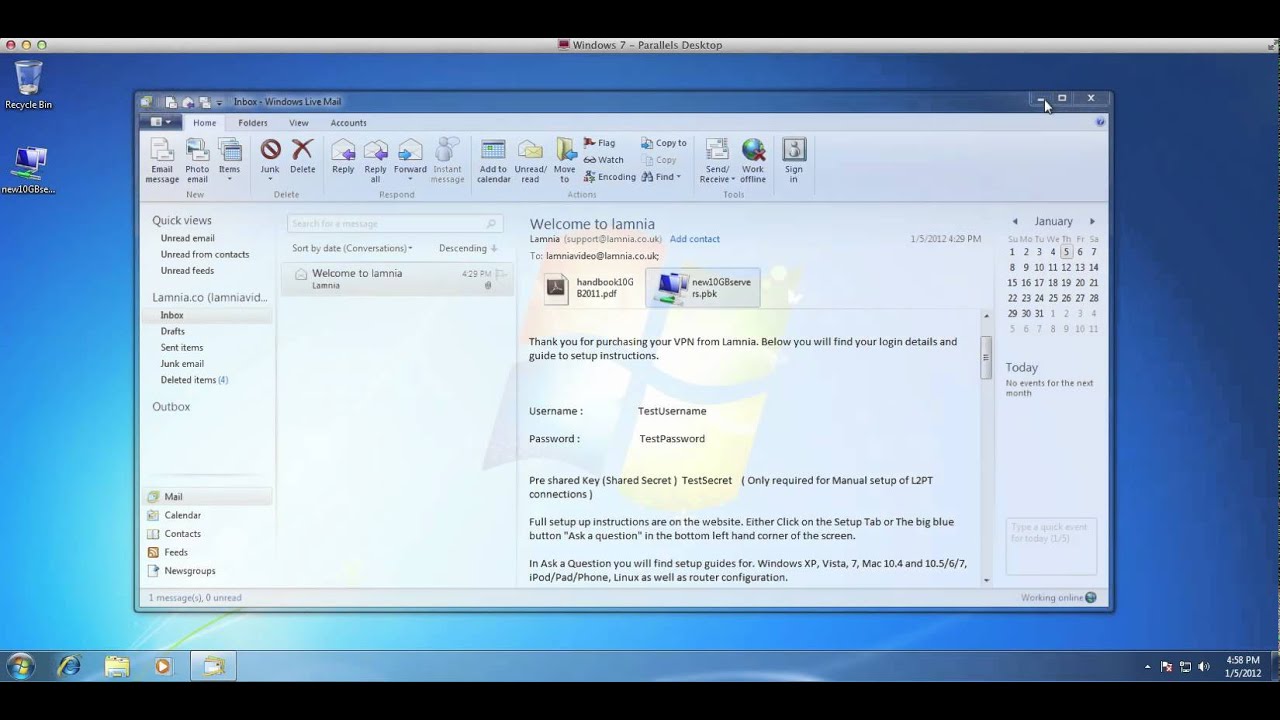The image size is (1280, 720).
Task: Flag the selected message
Action: coord(599,143)
